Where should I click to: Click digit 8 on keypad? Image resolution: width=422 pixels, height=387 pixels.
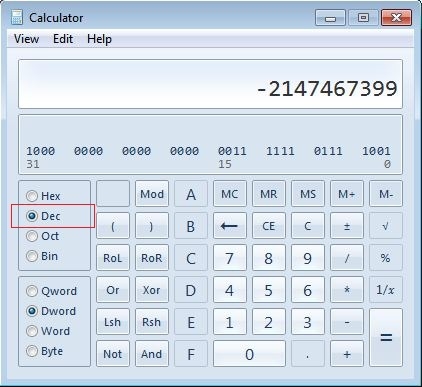point(269,258)
